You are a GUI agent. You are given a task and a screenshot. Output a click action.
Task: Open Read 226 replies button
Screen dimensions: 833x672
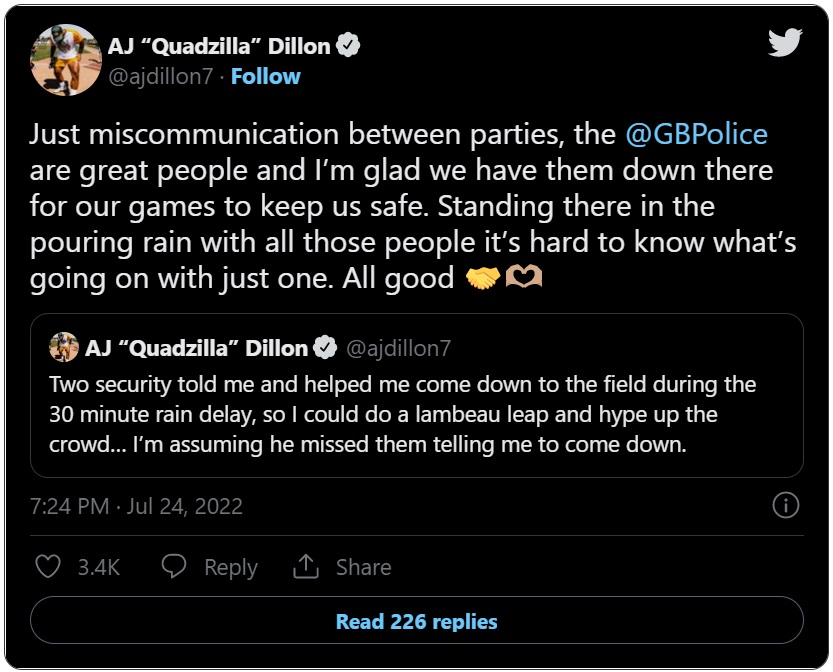click(416, 621)
